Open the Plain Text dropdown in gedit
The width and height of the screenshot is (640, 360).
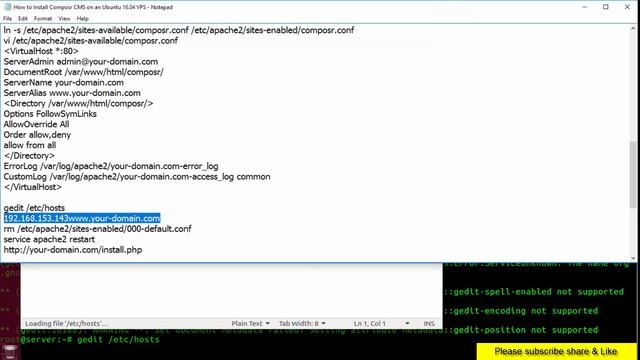(x=250, y=323)
